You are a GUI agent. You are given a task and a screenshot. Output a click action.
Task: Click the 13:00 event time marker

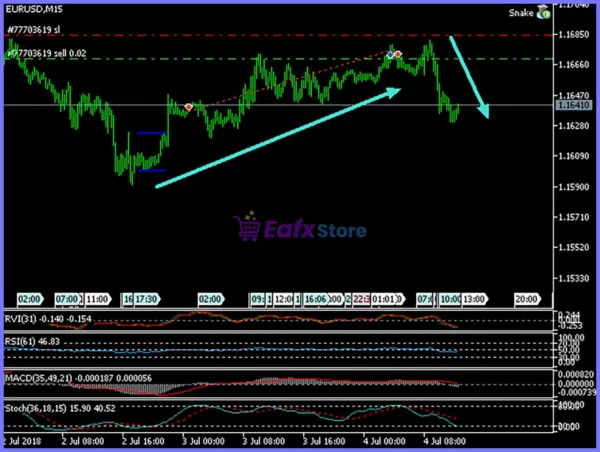click(474, 299)
